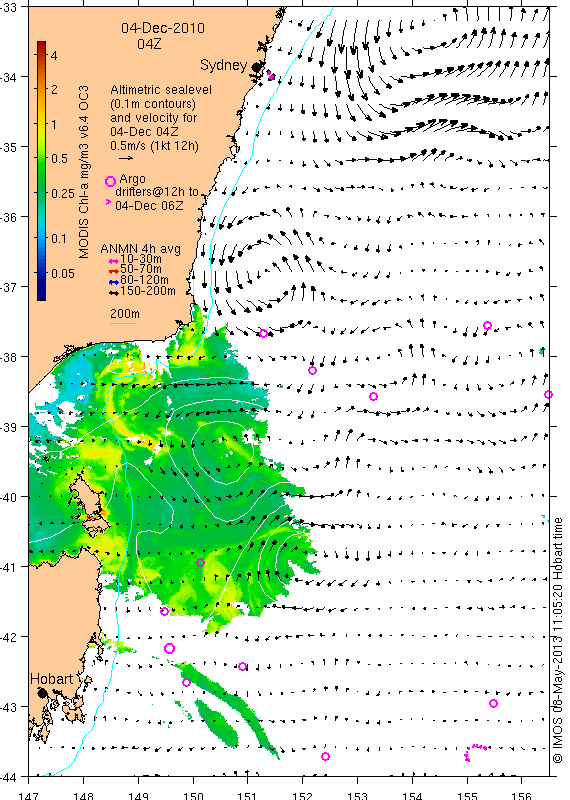Click the ANMN mooring marker beside Sydney

click(x=270, y=76)
